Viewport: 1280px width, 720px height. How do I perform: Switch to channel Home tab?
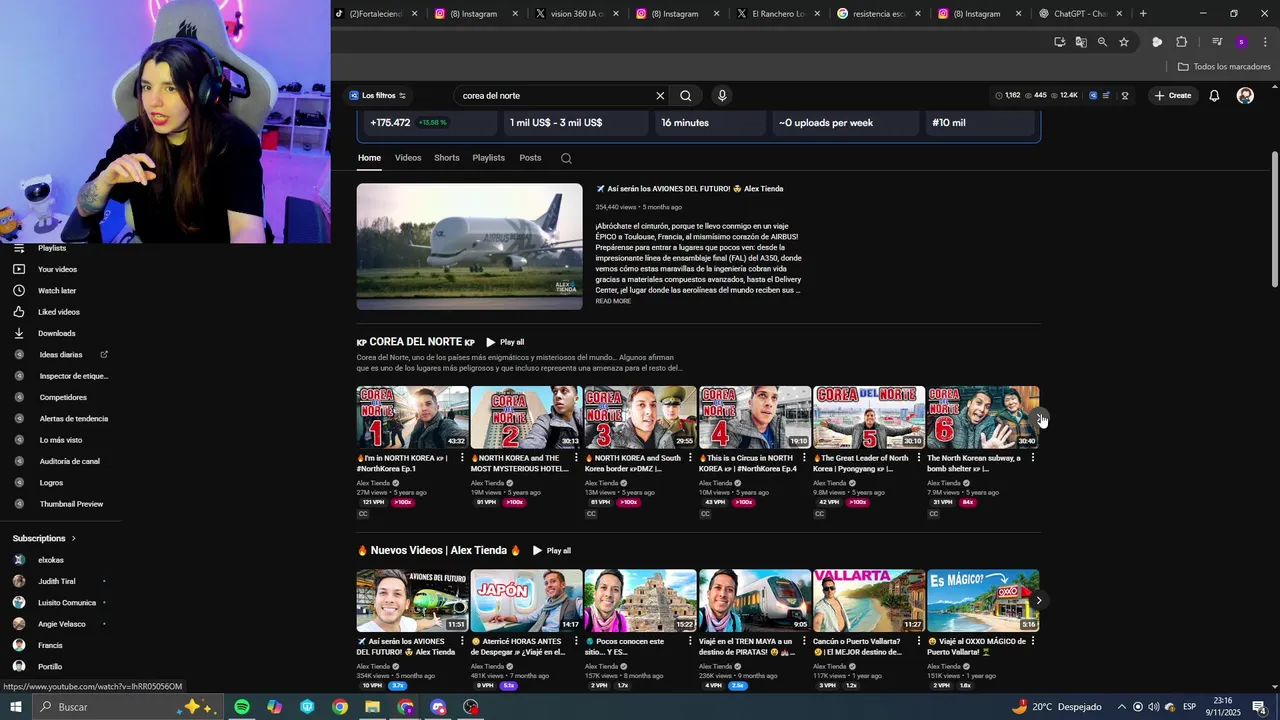(x=369, y=158)
